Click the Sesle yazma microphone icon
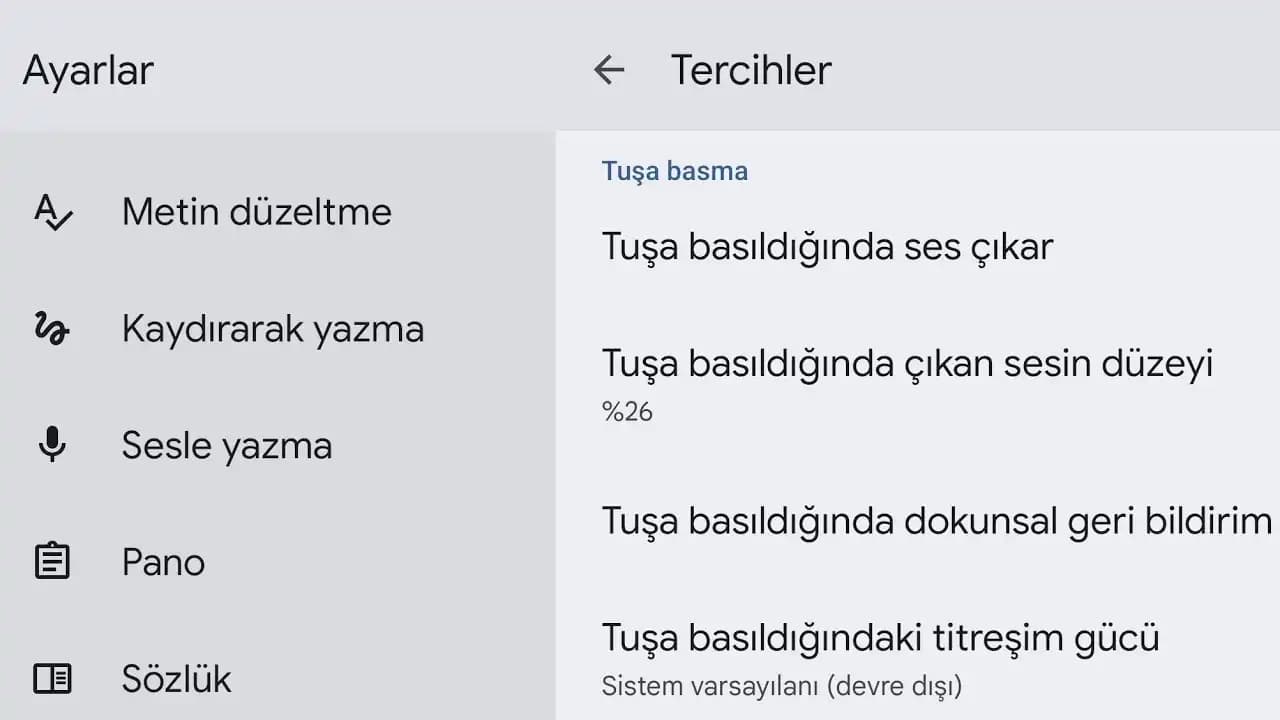The width and height of the screenshot is (1280, 720). pos(52,445)
